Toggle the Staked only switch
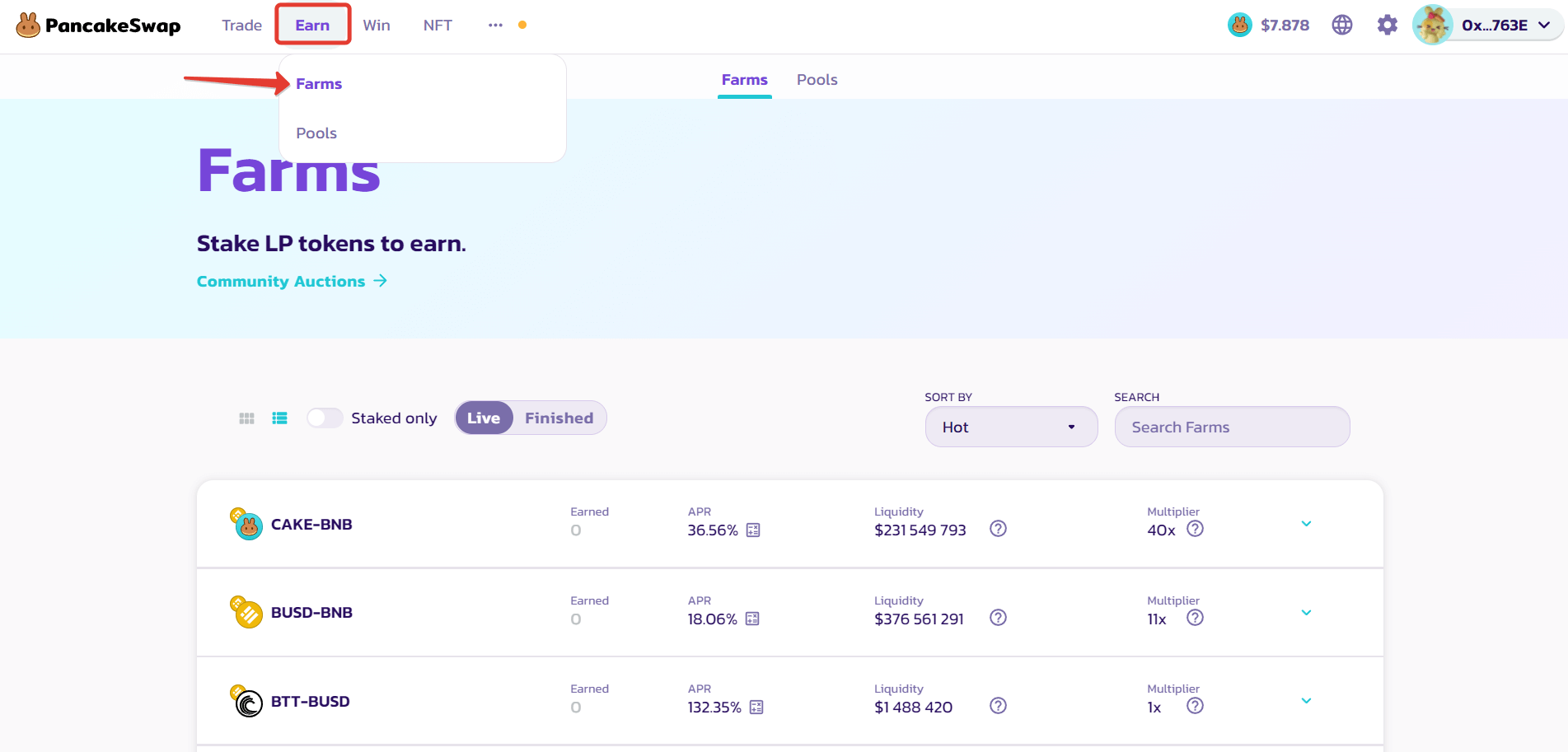 (x=325, y=418)
